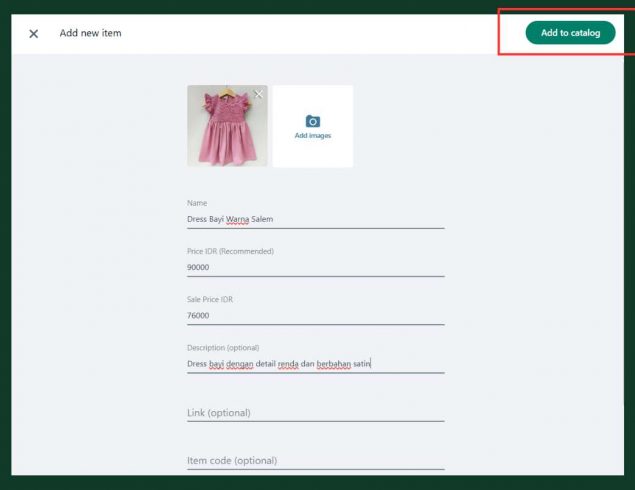Remove the pink dress image
The width and height of the screenshot is (635, 490).
coord(258,94)
